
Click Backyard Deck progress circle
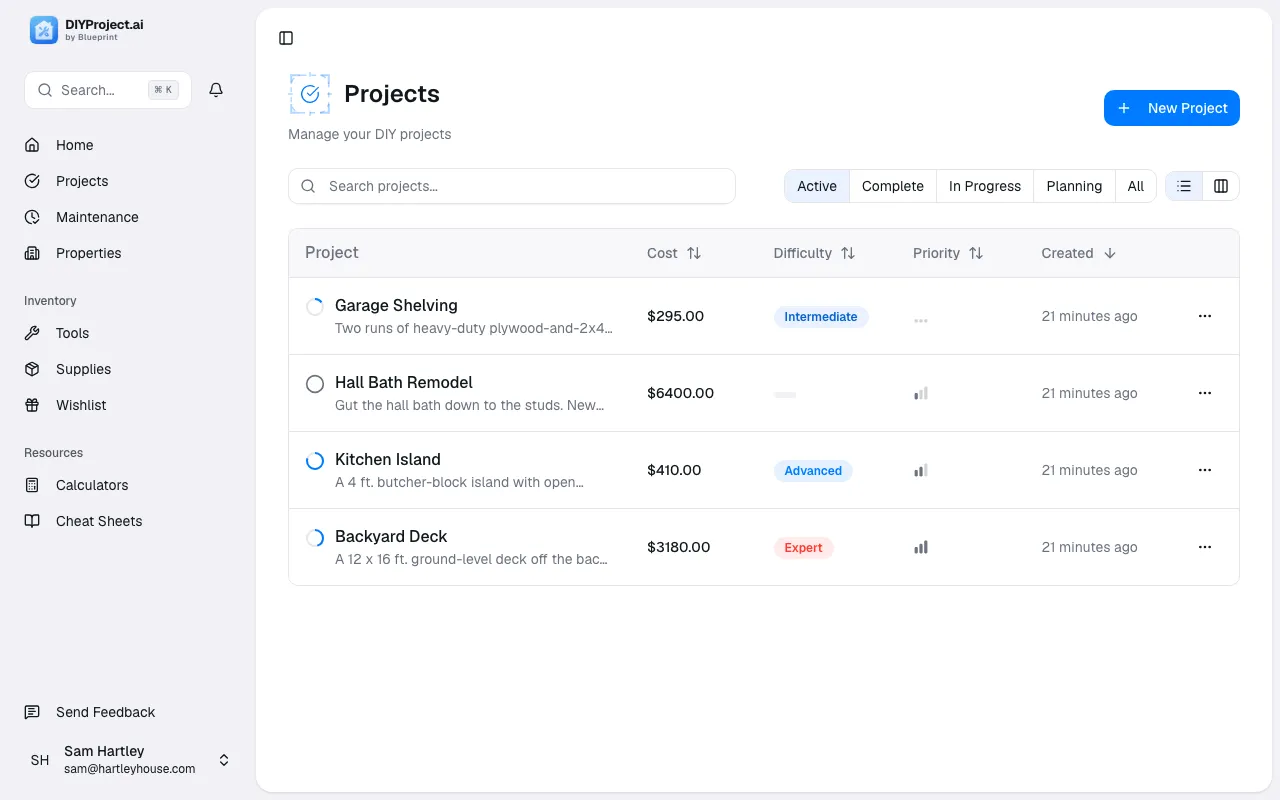[x=314, y=538]
